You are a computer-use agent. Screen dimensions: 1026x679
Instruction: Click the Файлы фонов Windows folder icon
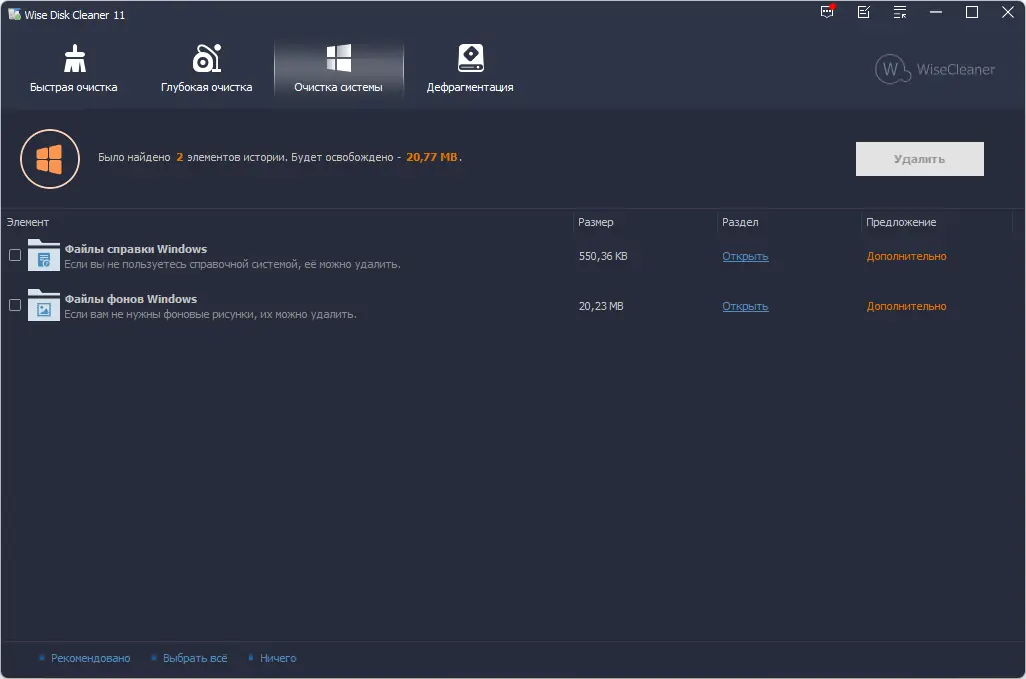coord(44,305)
